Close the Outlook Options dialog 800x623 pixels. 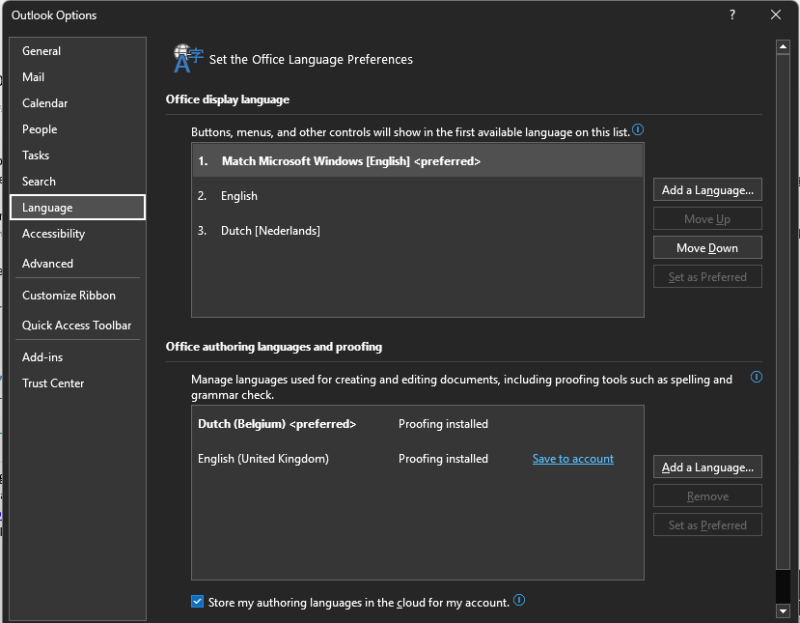776,15
